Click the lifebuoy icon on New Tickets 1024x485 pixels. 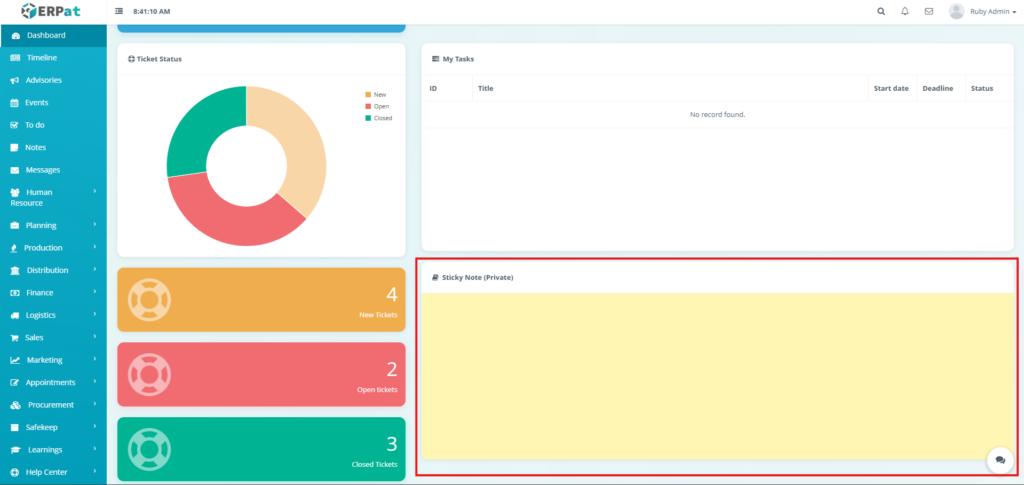coord(150,299)
